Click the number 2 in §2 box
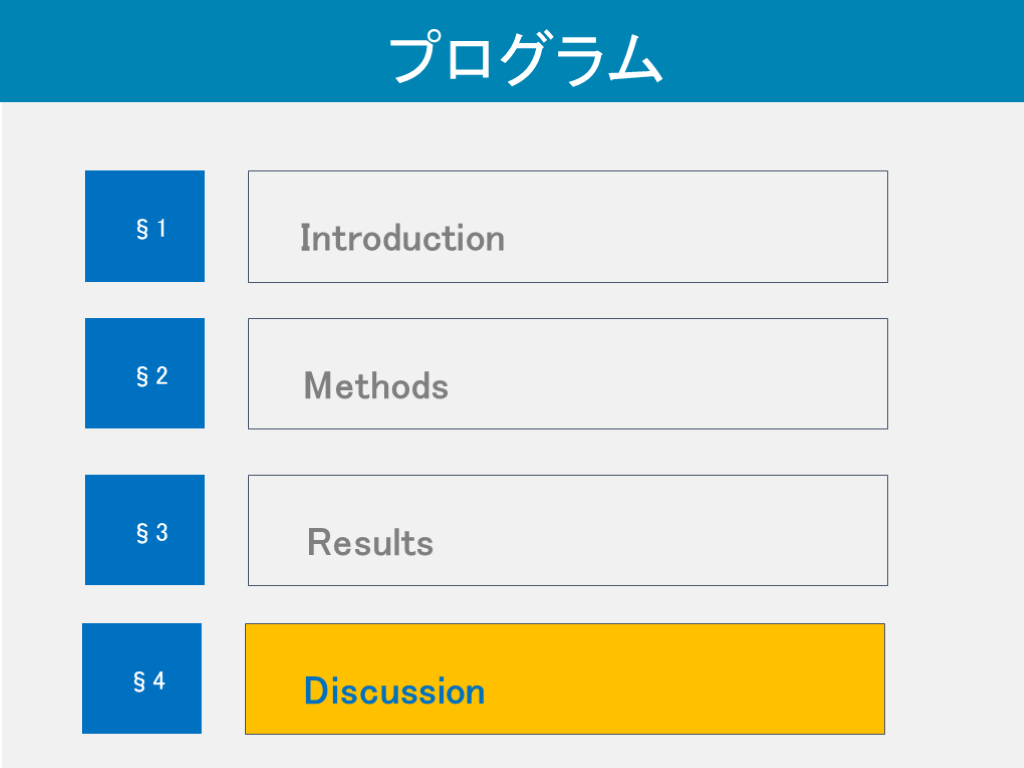 click(x=162, y=376)
